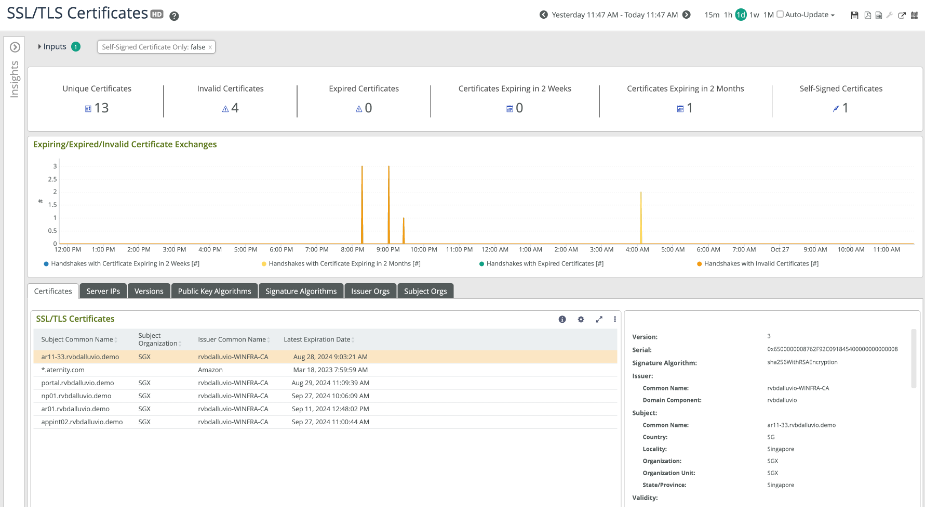This screenshot has width=926, height=508.
Task: Sort by Latest Expiration Date column
Action: click(318, 340)
